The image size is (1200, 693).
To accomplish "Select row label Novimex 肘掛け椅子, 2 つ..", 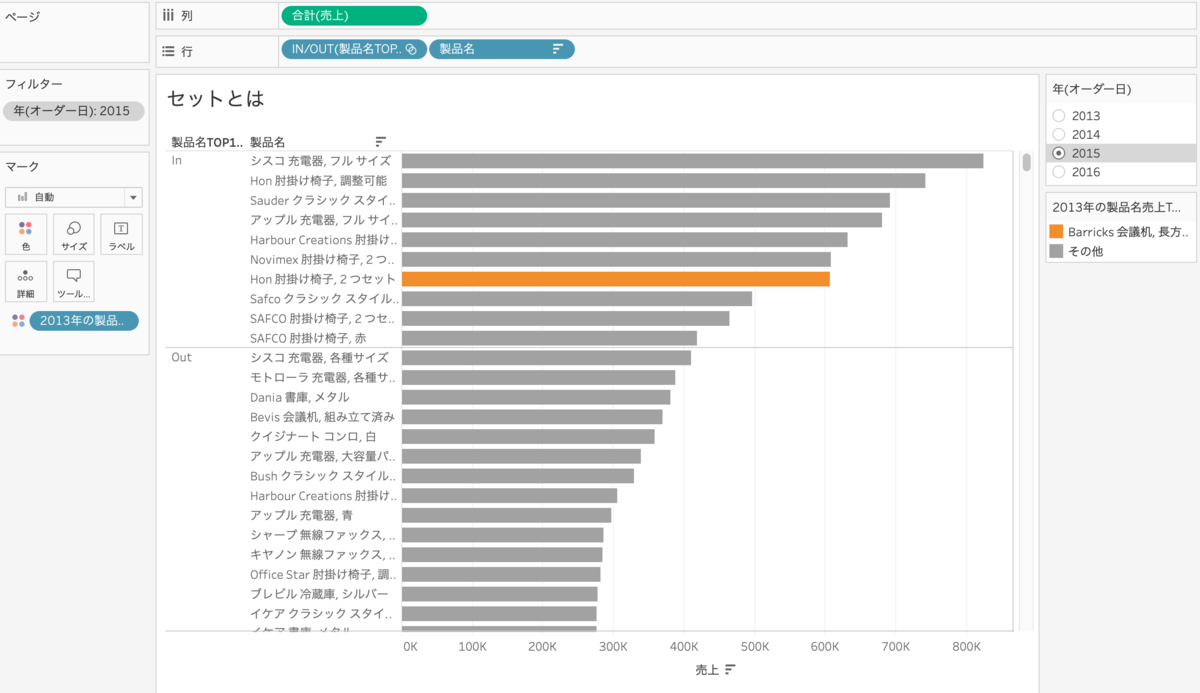I will click(x=322, y=259).
